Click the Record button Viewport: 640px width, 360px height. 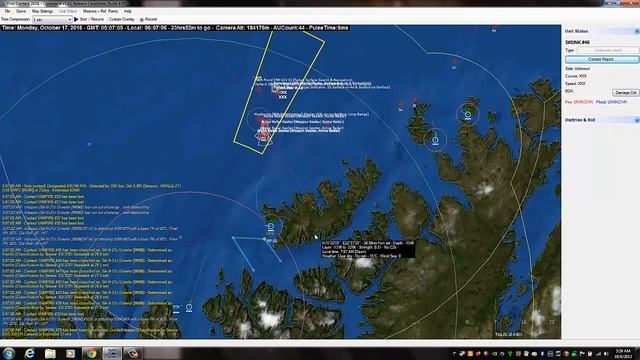149,19
